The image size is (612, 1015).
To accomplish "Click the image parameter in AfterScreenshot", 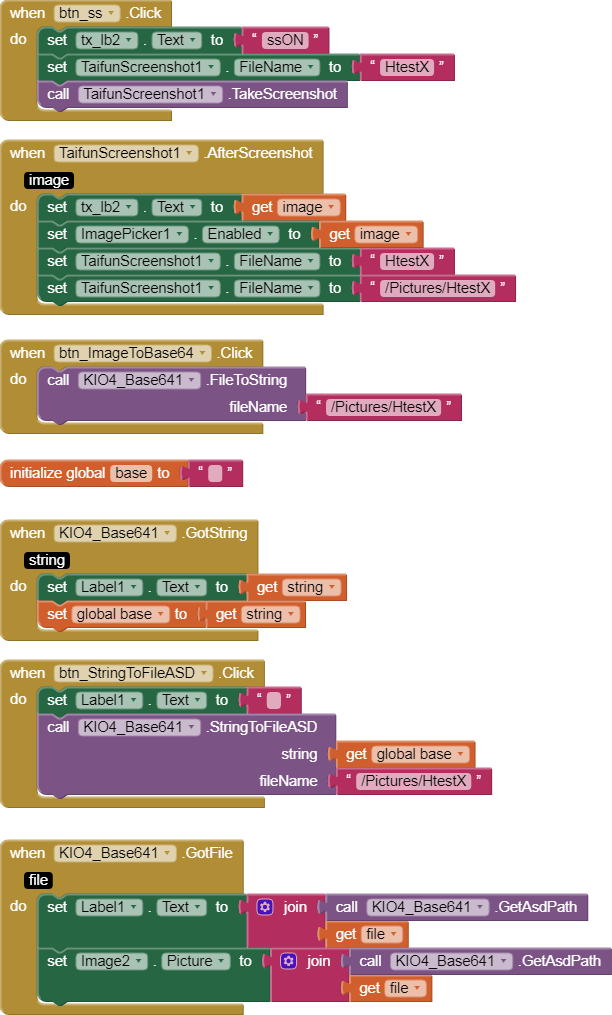I will coord(49,180).
